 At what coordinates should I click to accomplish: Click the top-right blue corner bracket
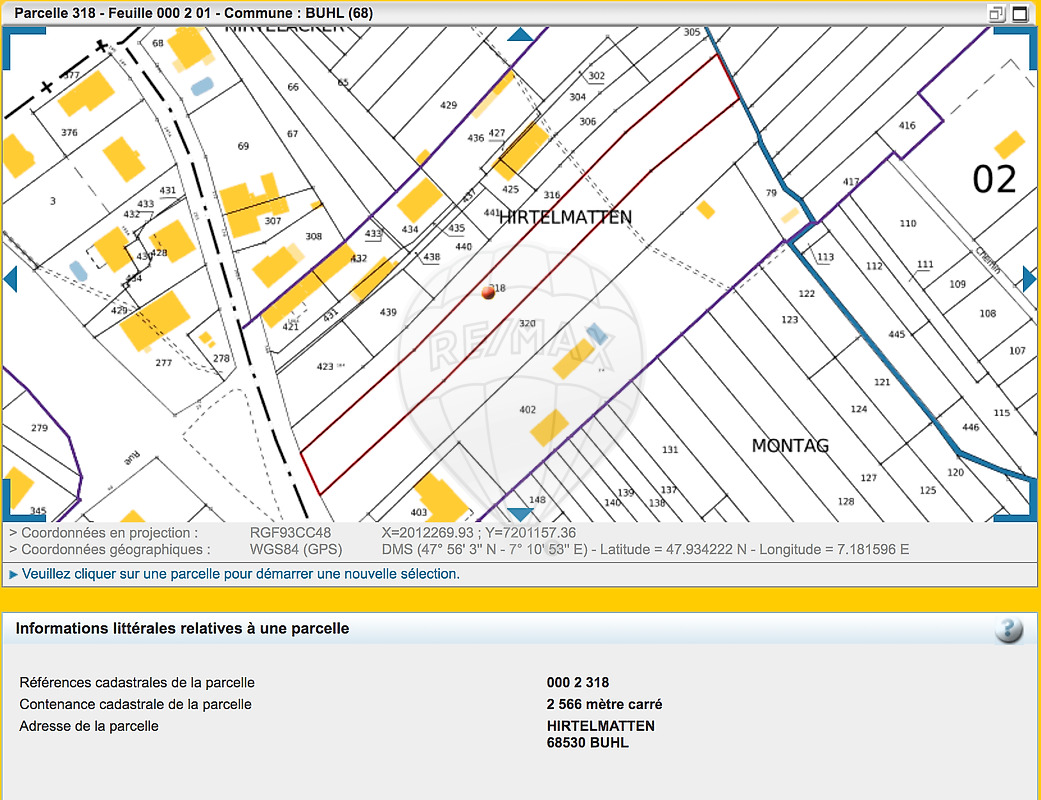click(x=1018, y=46)
